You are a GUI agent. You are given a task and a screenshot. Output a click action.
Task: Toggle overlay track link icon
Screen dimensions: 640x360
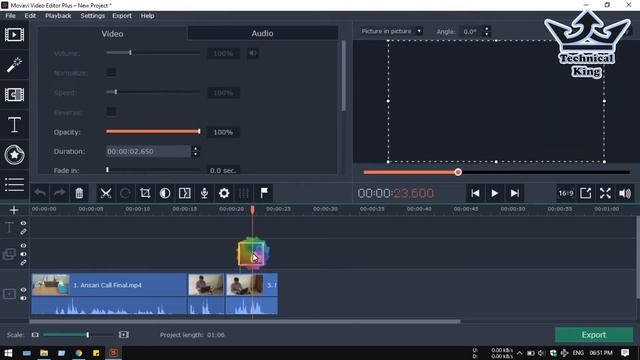coord(23,262)
